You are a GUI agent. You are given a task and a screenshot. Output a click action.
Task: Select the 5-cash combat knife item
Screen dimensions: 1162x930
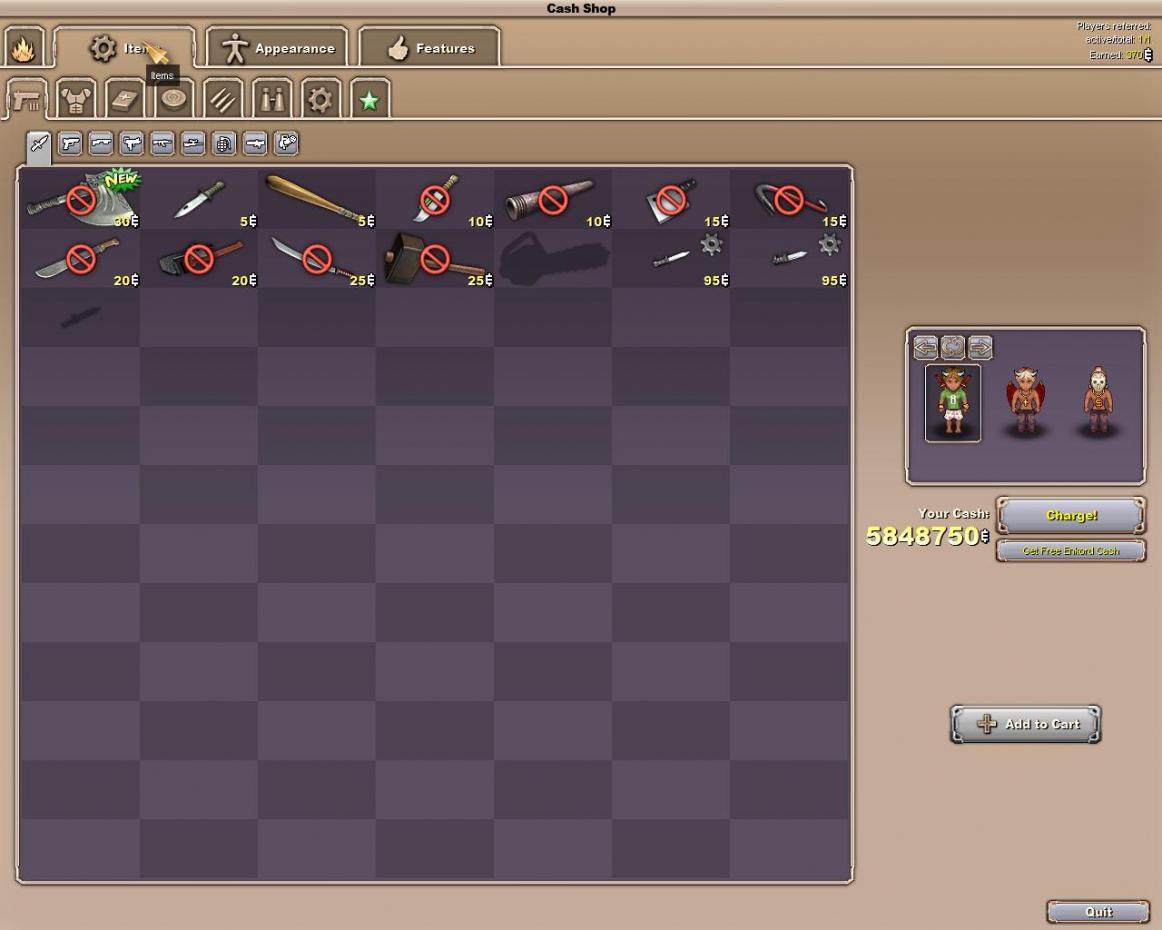pyautogui.click(x=198, y=198)
